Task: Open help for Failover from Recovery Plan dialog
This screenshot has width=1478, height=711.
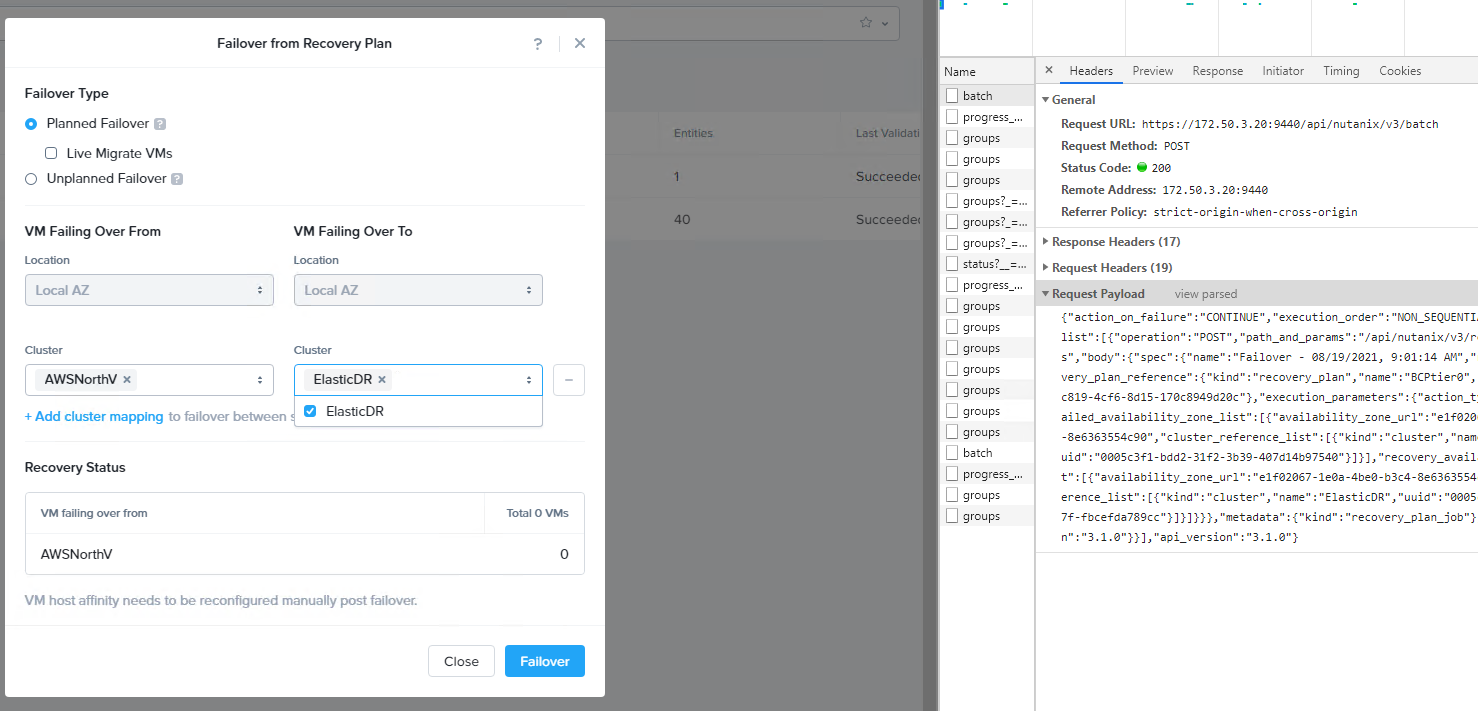Action: point(538,44)
